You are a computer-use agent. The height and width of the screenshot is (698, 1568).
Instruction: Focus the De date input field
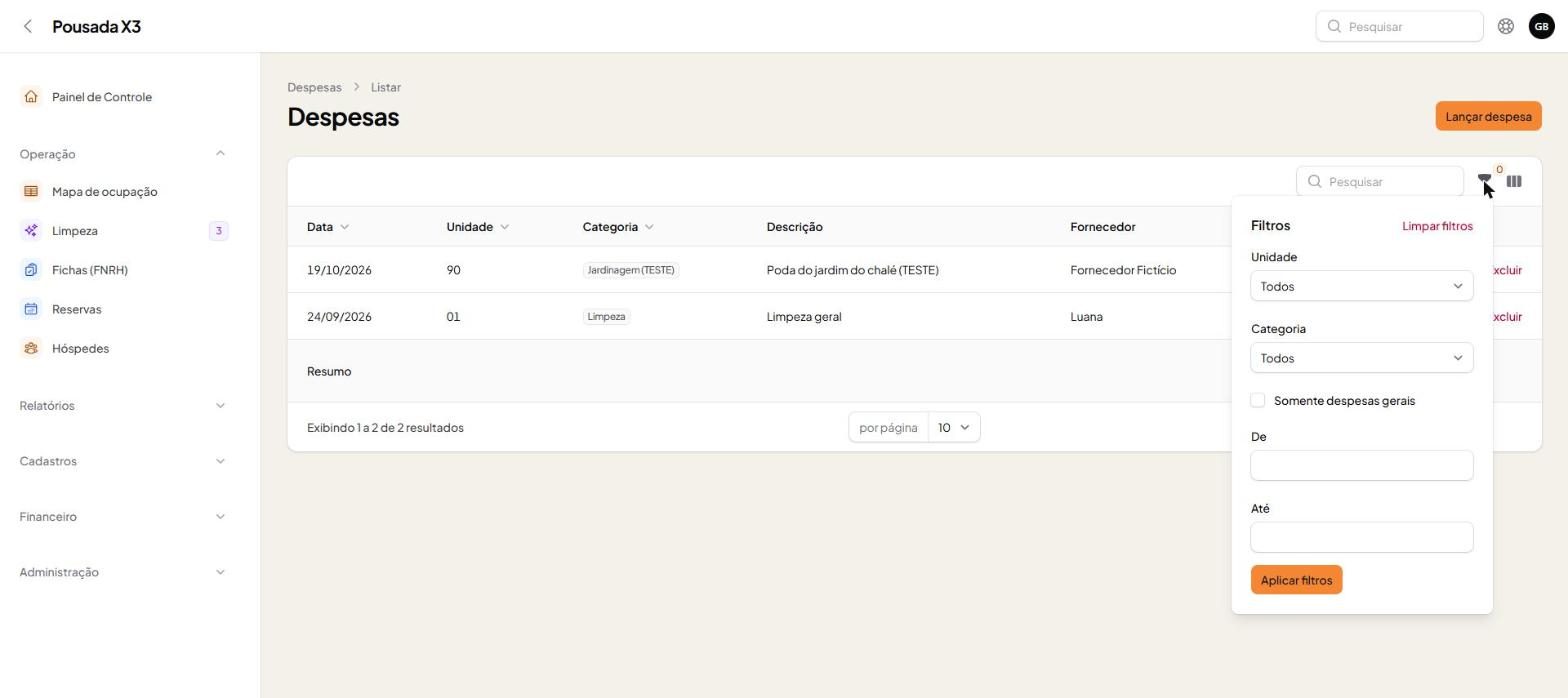tap(1362, 465)
